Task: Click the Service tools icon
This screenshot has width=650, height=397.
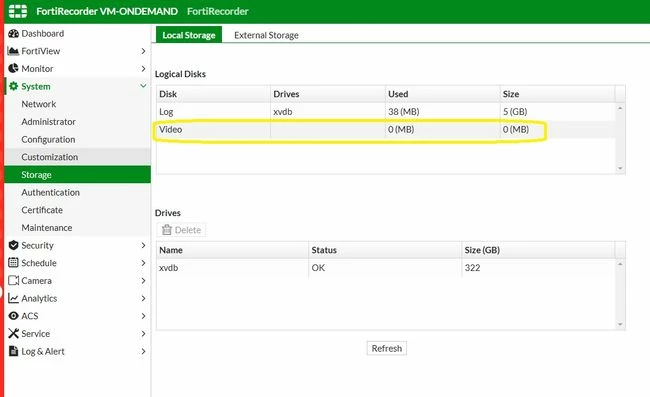Action: [x=13, y=334]
